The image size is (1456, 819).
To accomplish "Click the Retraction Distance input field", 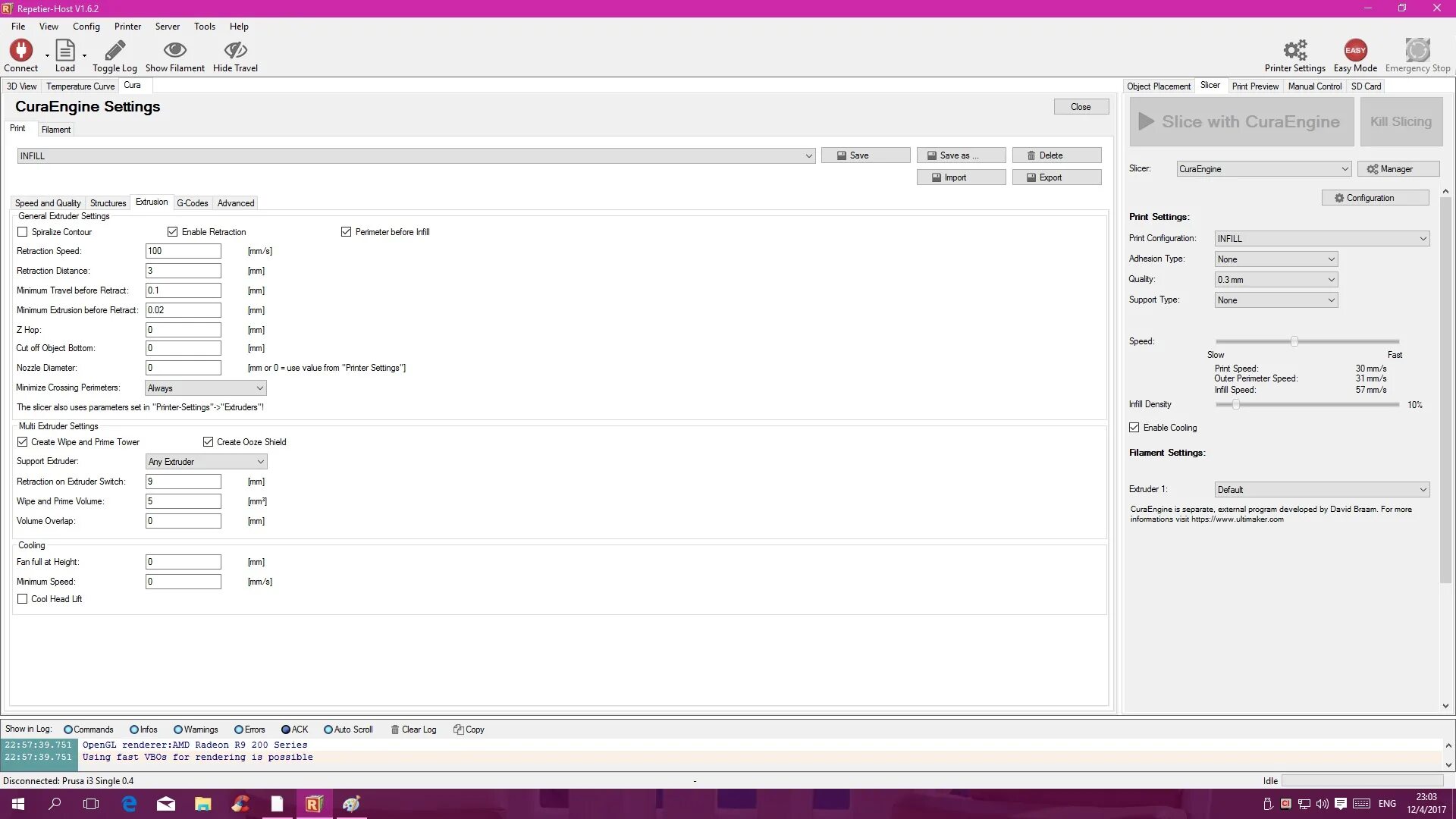I will click(183, 270).
